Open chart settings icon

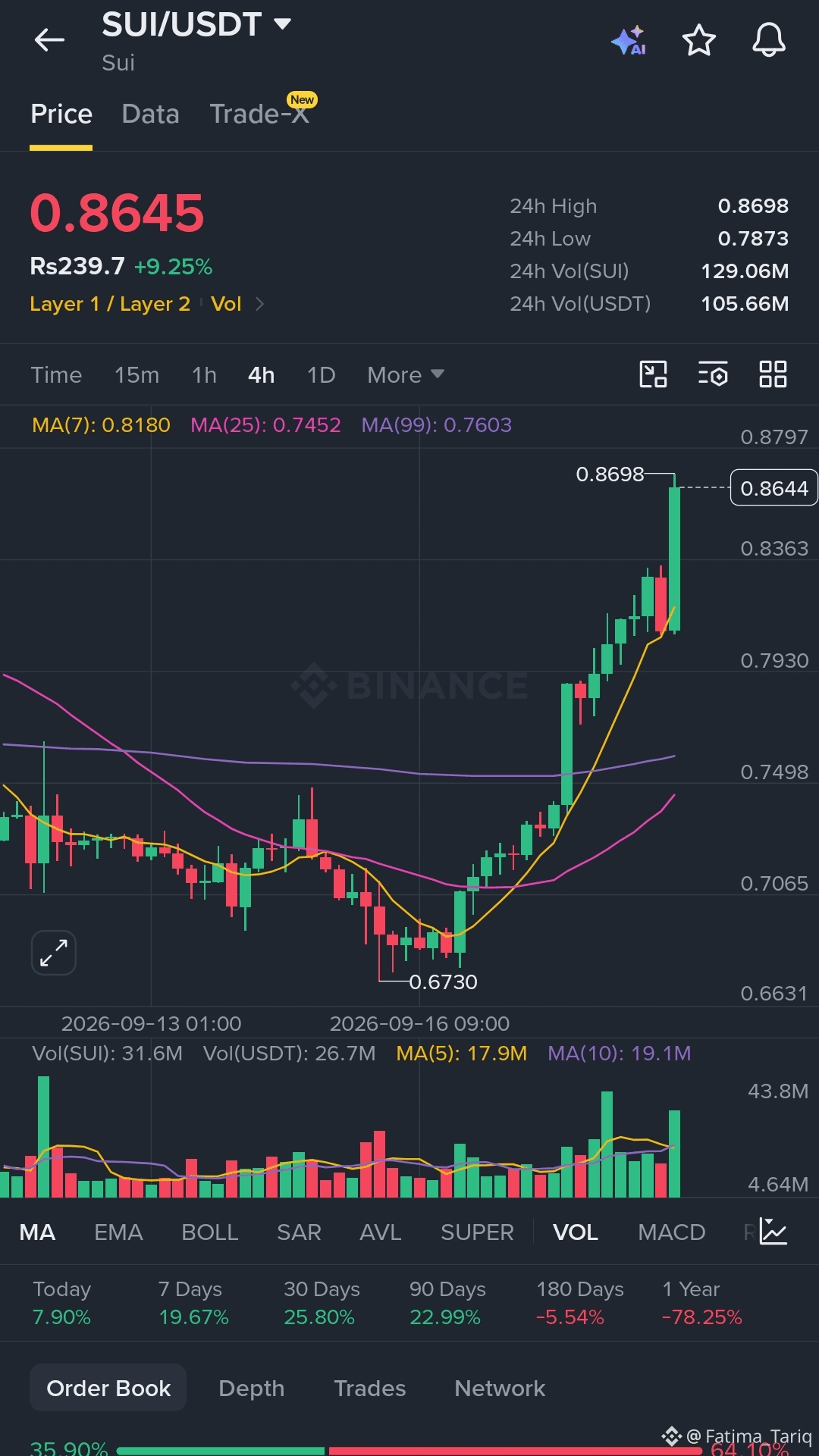[713, 374]
